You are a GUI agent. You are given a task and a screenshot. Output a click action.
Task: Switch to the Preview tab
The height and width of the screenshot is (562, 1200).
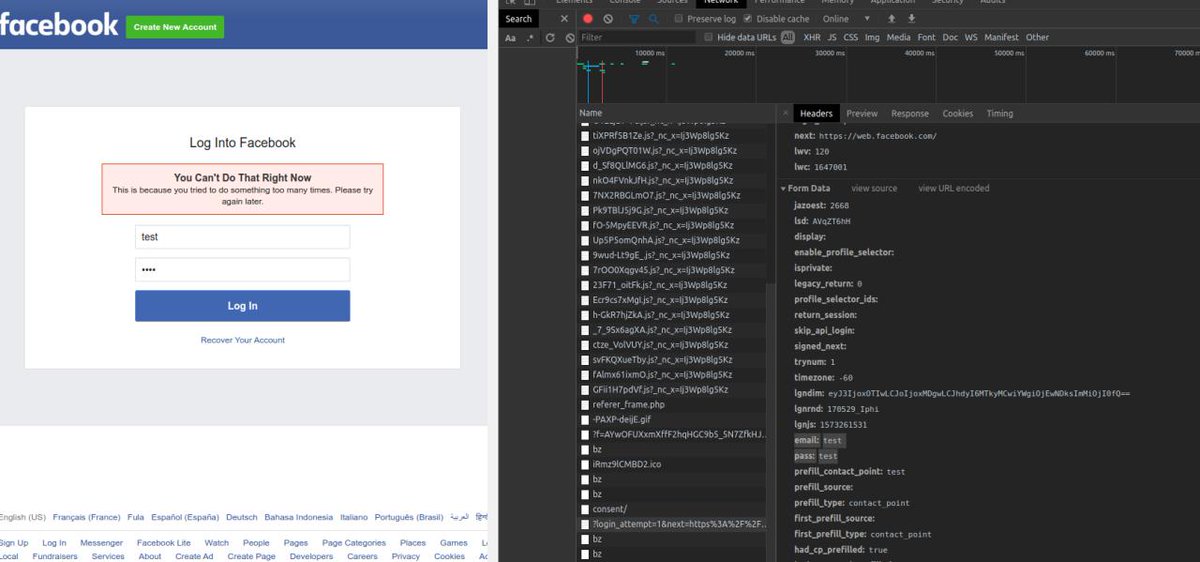pyautogui.click(x=862, y=114)
